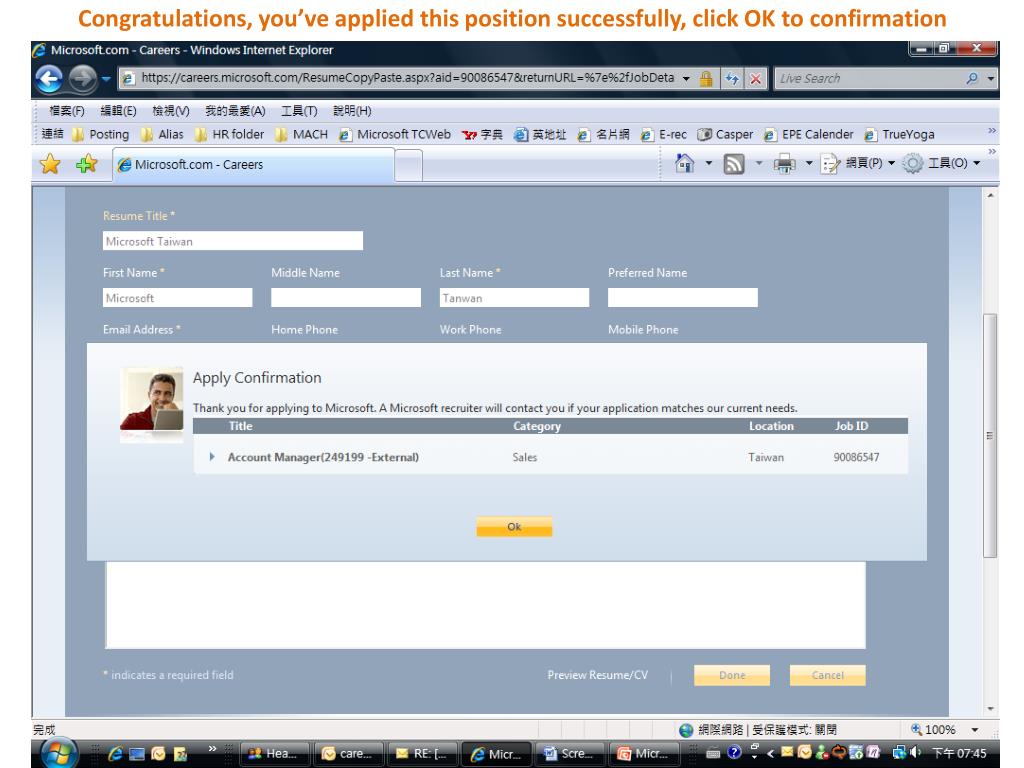Screen dimensions: 1024x768
Task: Click the Middle Name input field
Action: click(x=346, y=298)
